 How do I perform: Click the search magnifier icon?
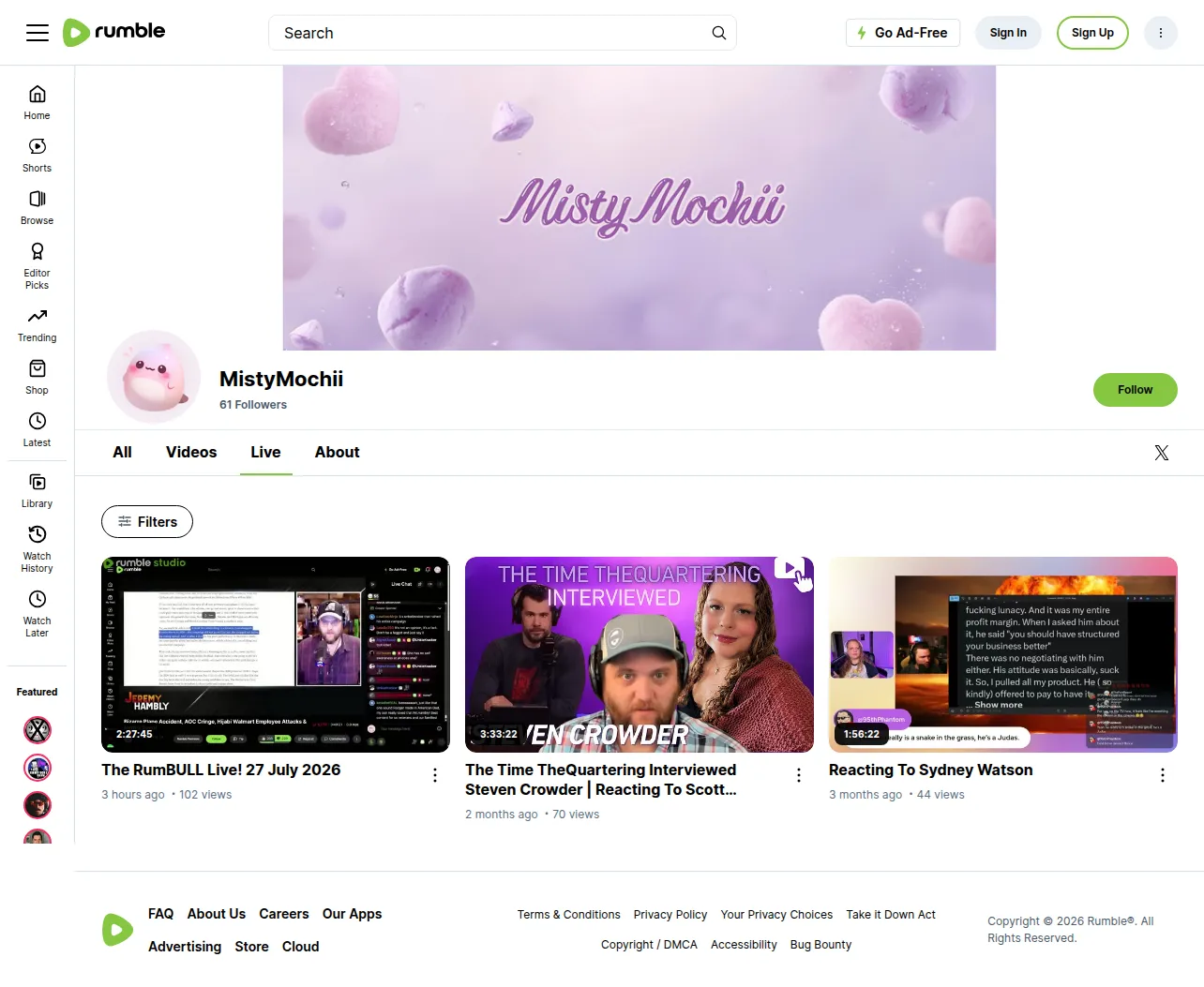719,33
